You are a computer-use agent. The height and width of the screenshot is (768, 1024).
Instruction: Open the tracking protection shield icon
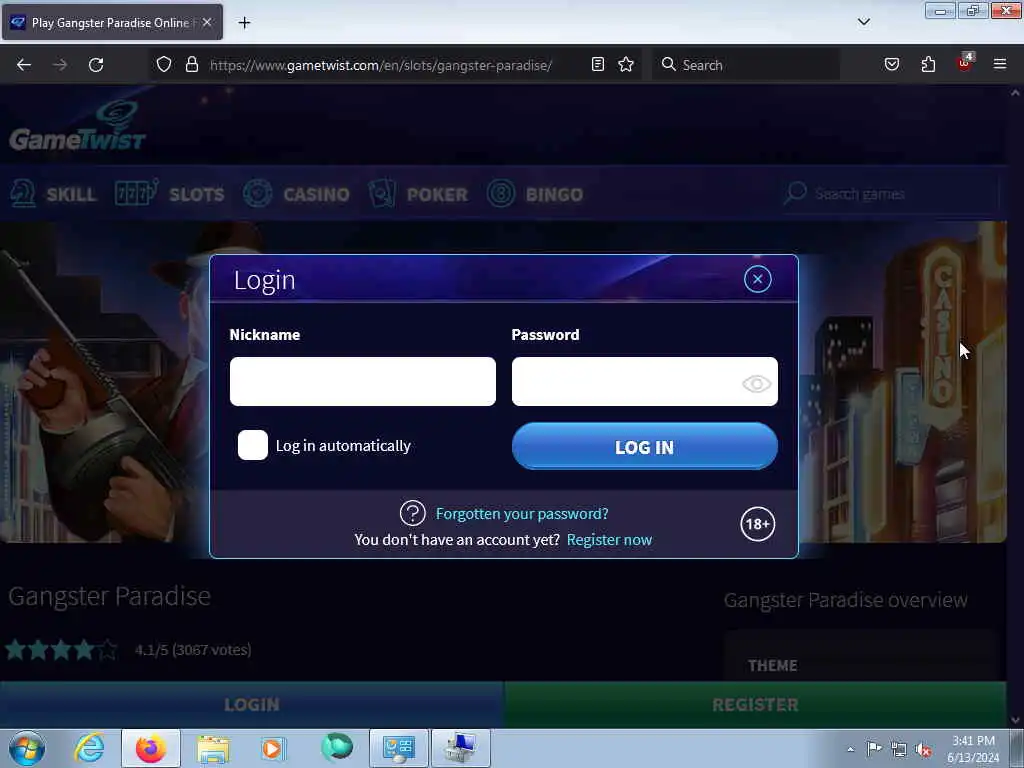pyautogui.click(x=164, y=65)
